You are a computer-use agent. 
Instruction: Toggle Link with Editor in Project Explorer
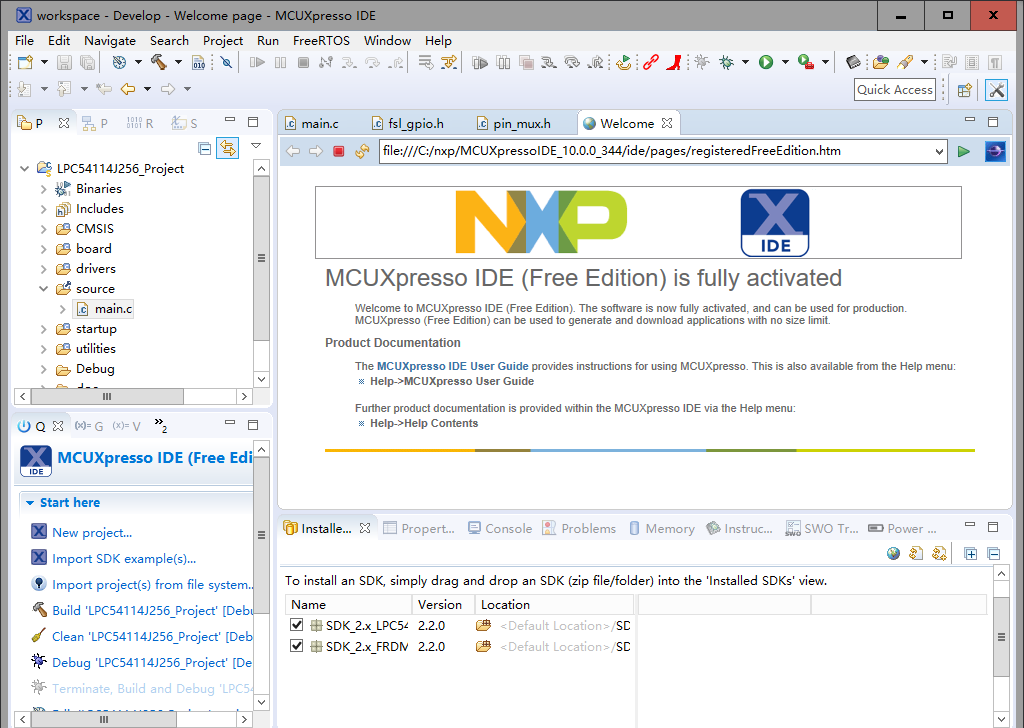[x=227, y=148]
